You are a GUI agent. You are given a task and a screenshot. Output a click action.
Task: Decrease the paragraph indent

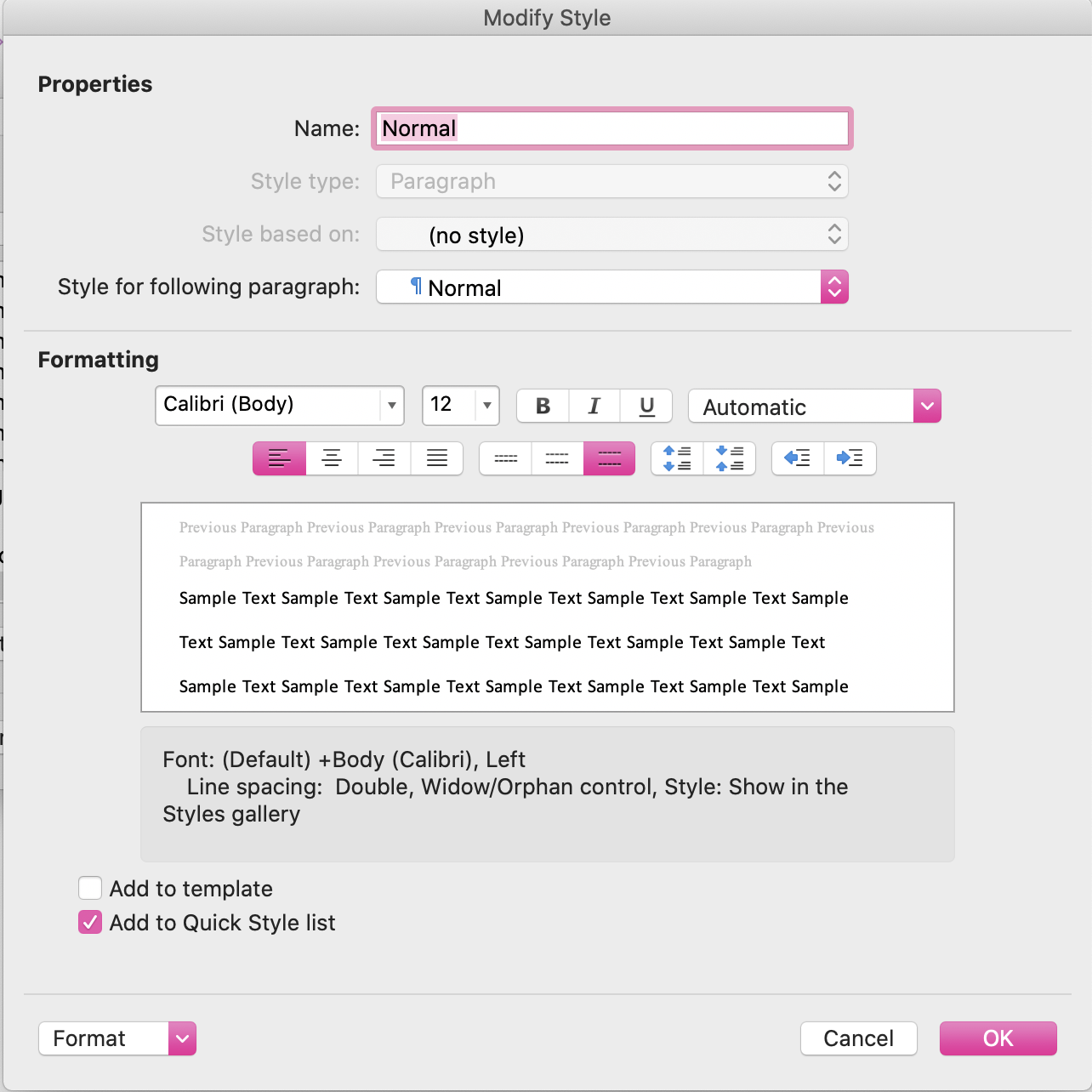coord(798,458)
